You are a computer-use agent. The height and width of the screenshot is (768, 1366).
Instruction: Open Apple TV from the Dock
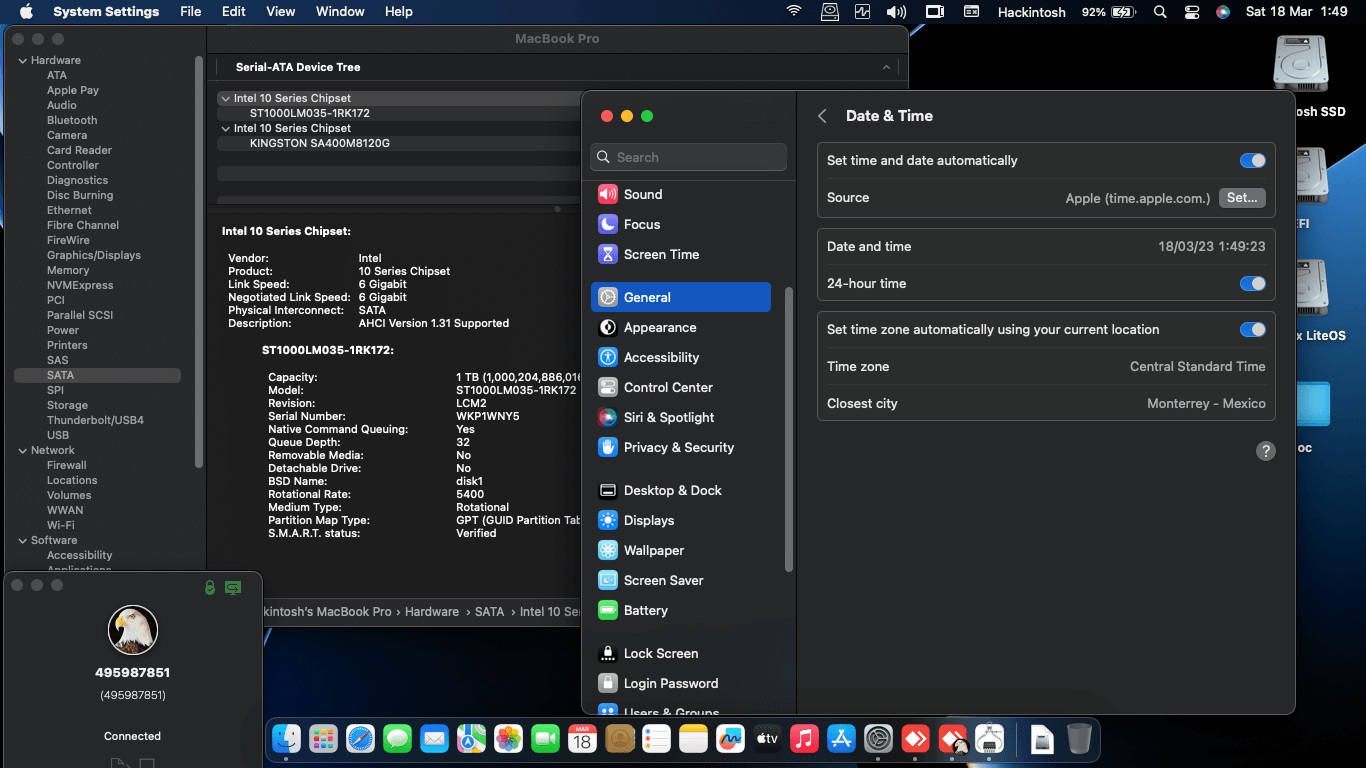point(767,739)
